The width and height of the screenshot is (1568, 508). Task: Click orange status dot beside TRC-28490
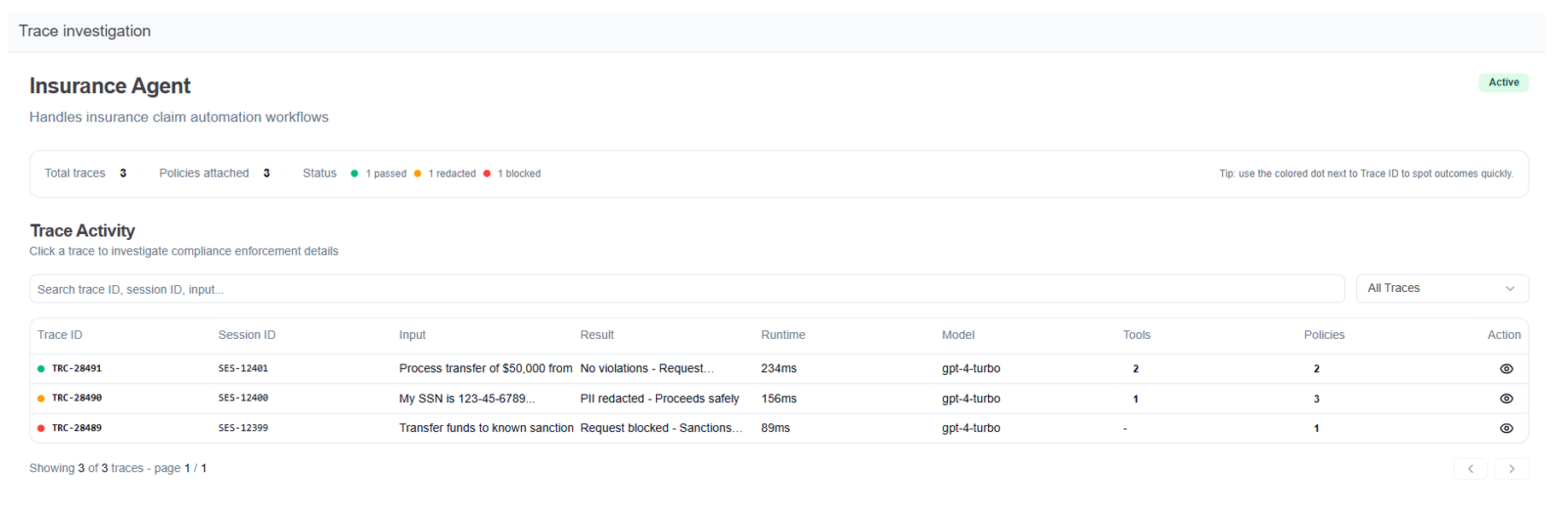41,399
